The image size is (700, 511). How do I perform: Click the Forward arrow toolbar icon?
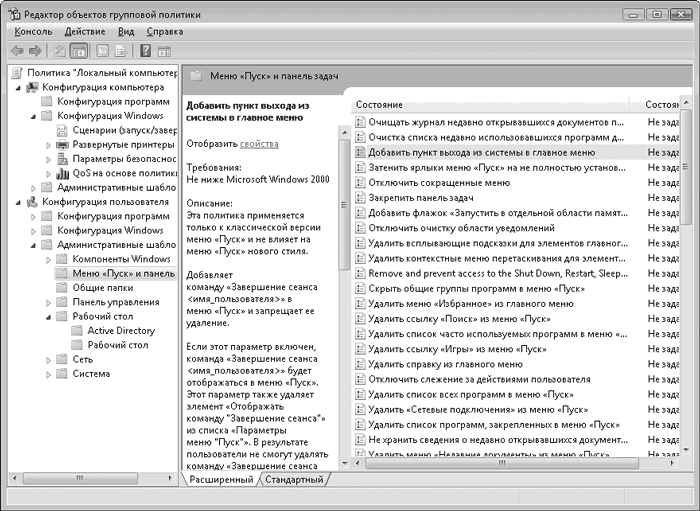click(x=35, y=51)
